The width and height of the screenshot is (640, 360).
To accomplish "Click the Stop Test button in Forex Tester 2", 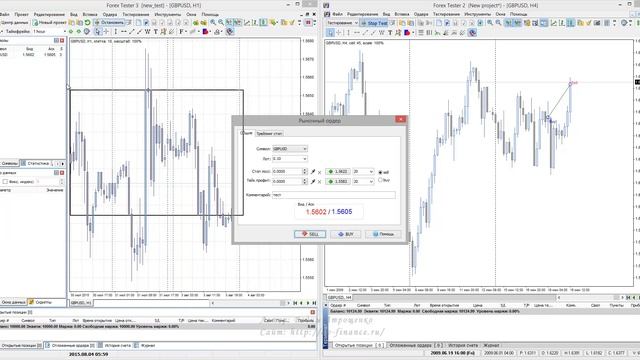I will [x=374, y=23].
